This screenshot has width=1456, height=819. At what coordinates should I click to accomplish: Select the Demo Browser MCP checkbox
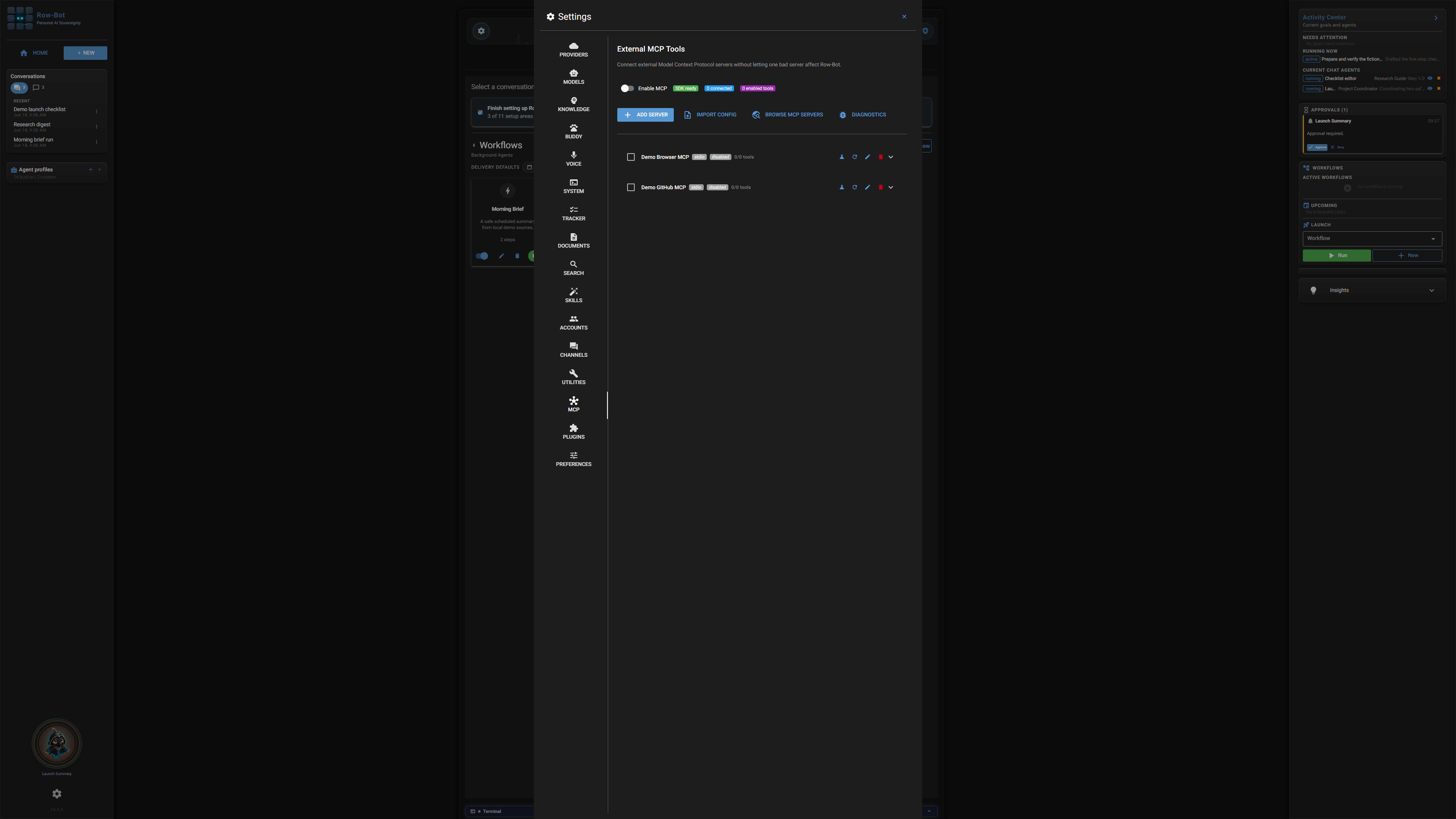click(x=631, y=157)
